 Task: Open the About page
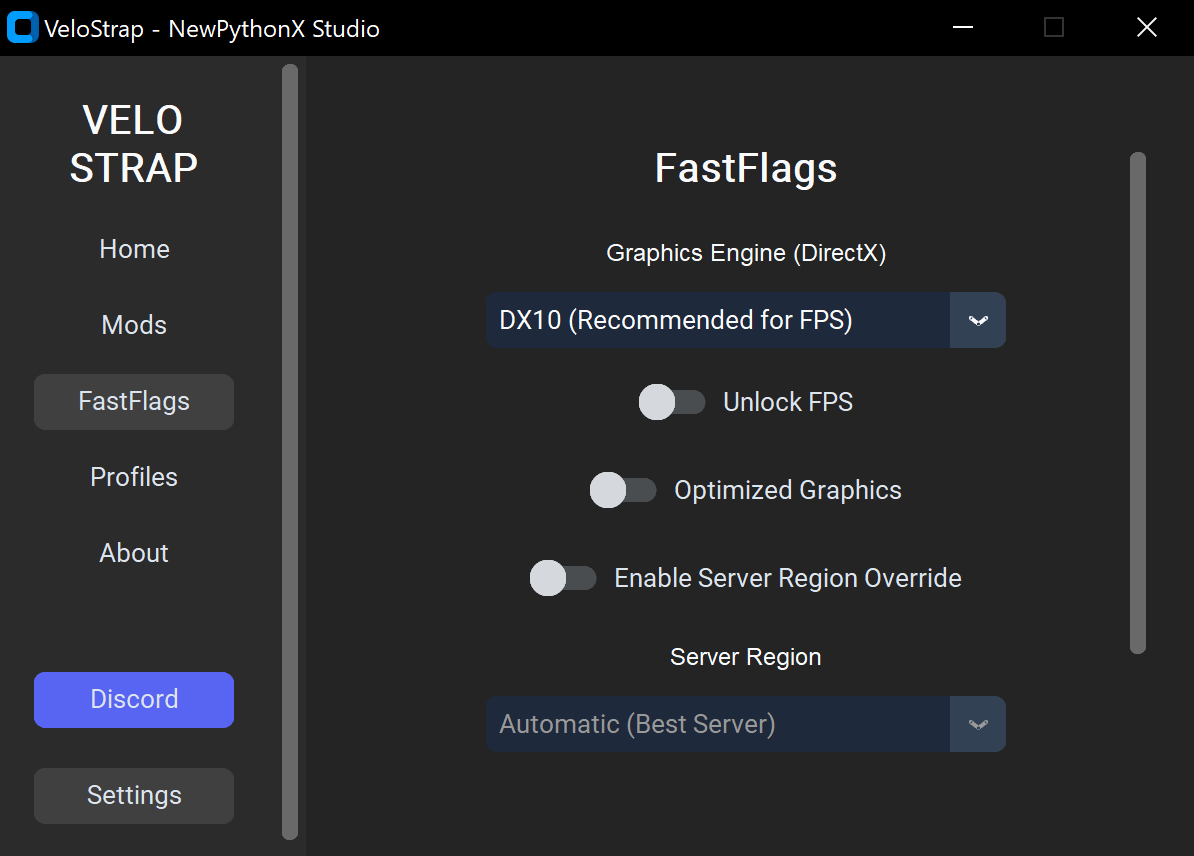coord(134,553)
